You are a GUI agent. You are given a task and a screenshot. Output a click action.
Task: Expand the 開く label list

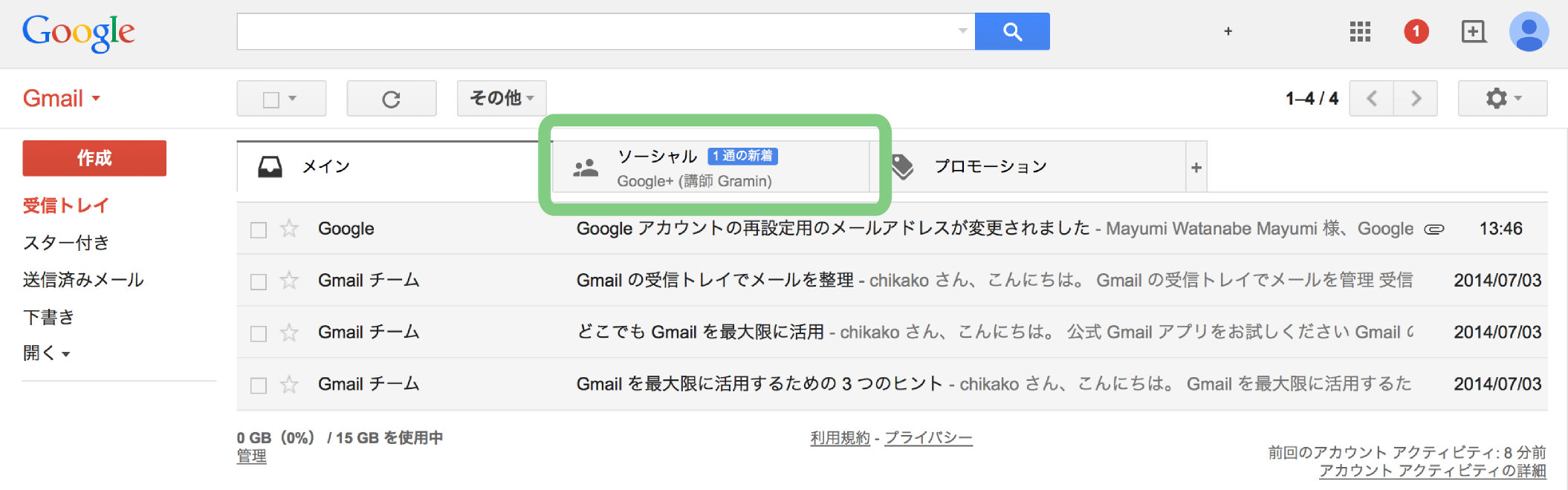point(46,353)
